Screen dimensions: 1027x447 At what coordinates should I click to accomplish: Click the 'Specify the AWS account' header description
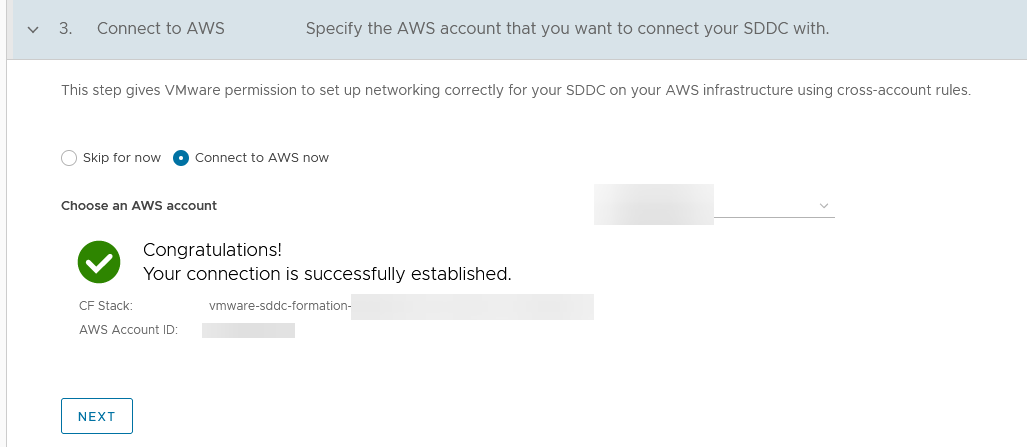(567, 29)
